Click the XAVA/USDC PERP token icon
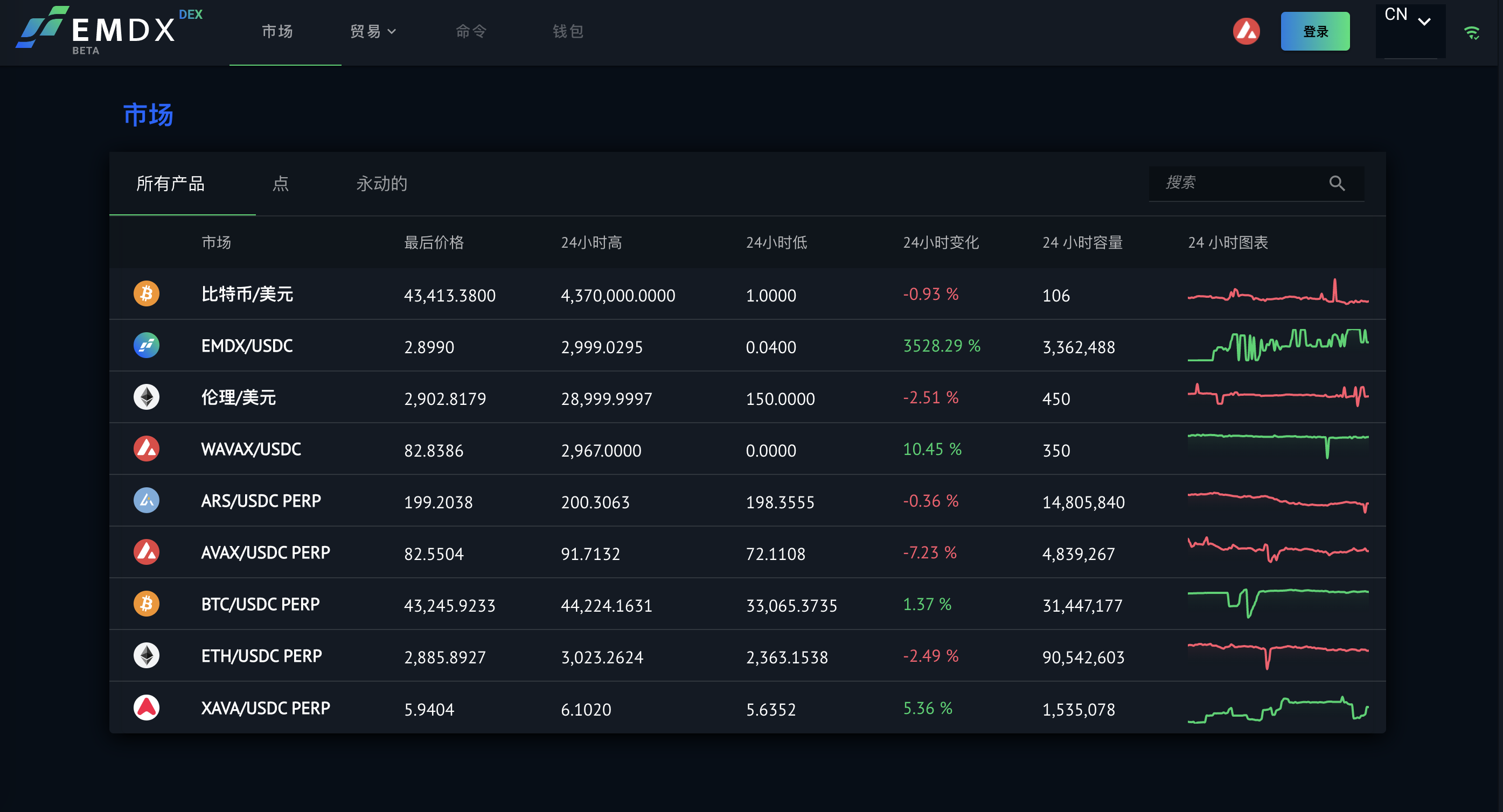Viewport: 1503px width, 812px height. (x=147, y=708)
